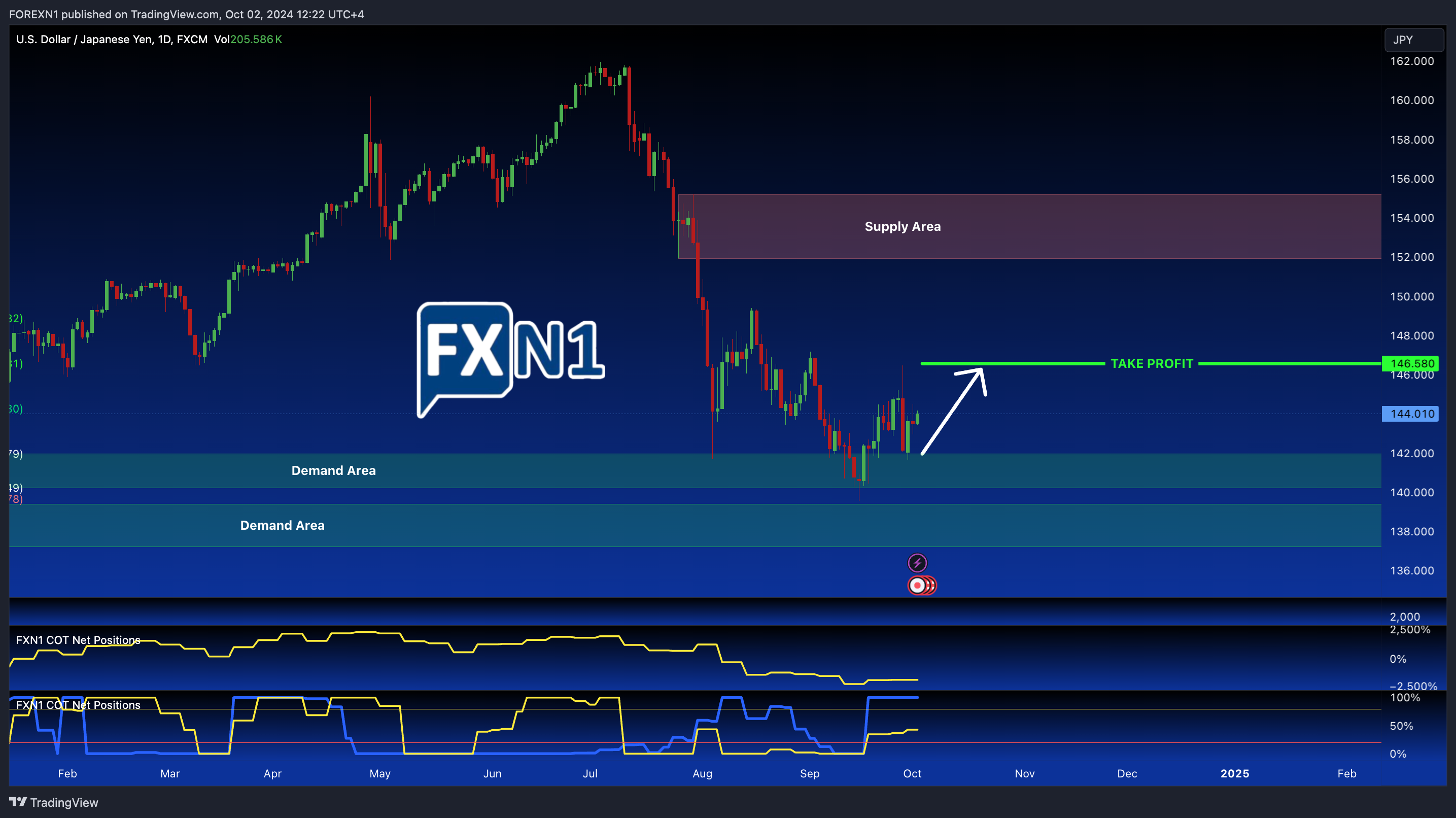
Task: Click the 2025 label on the time axis
Action: [1234, 773]
